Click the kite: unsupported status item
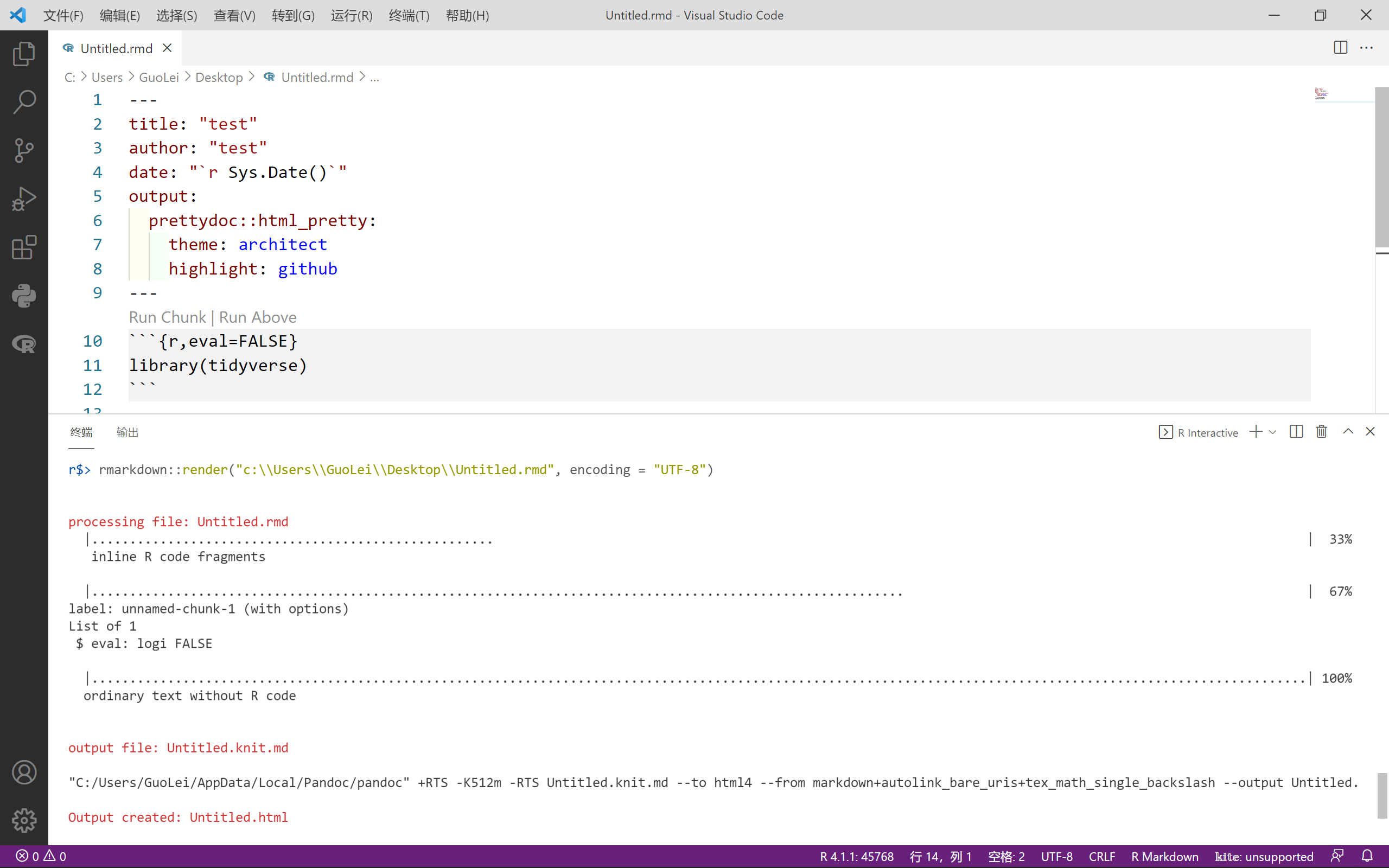This screenshot has width=1389, height=868. 1264,857
